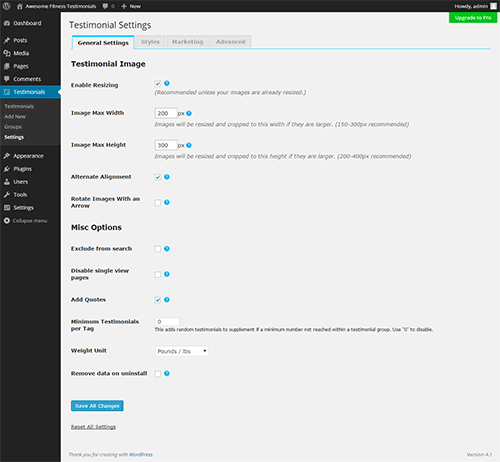Click the main Settings sliders icon
The height and width of the screenshot is (462, 500).
click(x=7, y=208)
